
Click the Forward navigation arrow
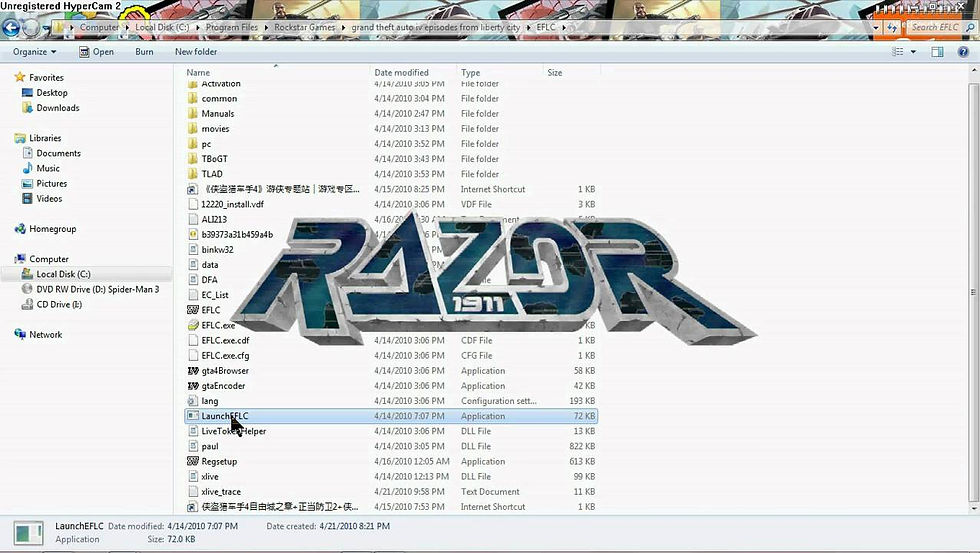[31, 27]
